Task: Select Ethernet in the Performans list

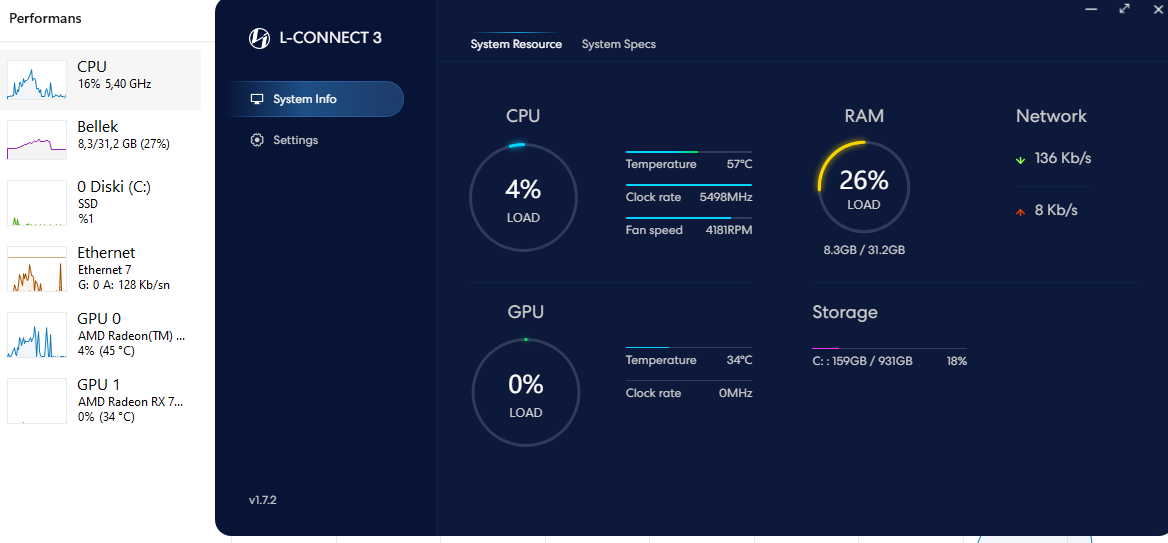Action: click(x=101, y=268)
